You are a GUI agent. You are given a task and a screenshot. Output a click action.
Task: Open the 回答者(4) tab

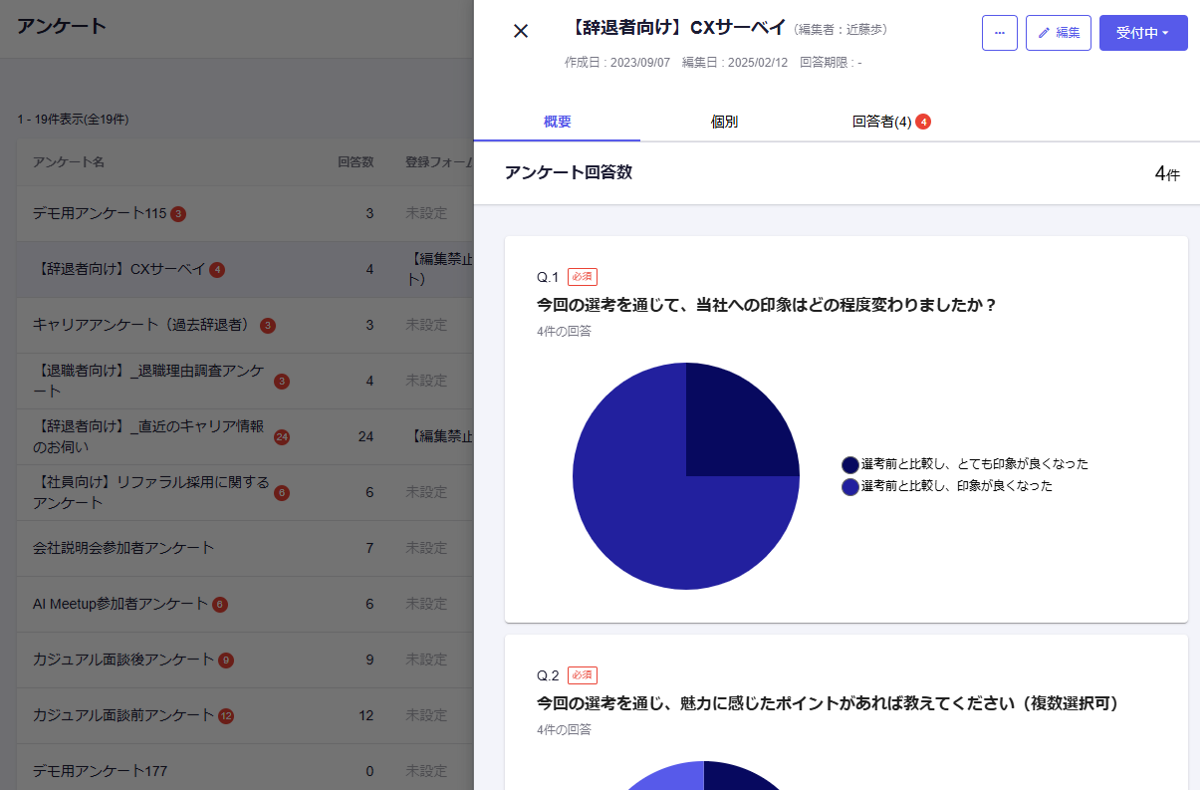pyautogui.click(x=881, y=122)
